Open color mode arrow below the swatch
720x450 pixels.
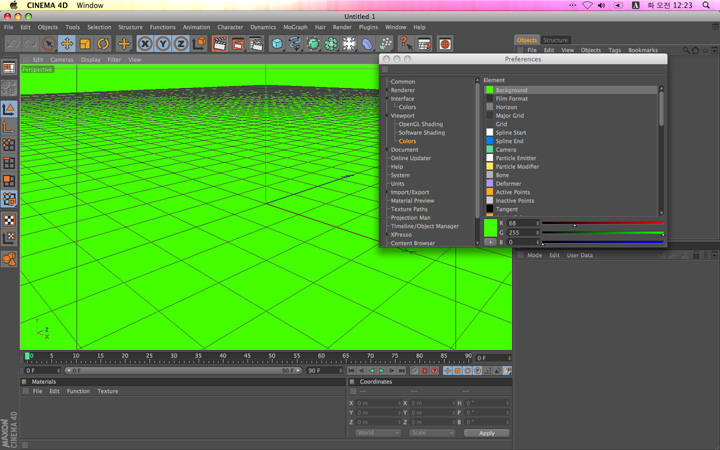[490, 242]
